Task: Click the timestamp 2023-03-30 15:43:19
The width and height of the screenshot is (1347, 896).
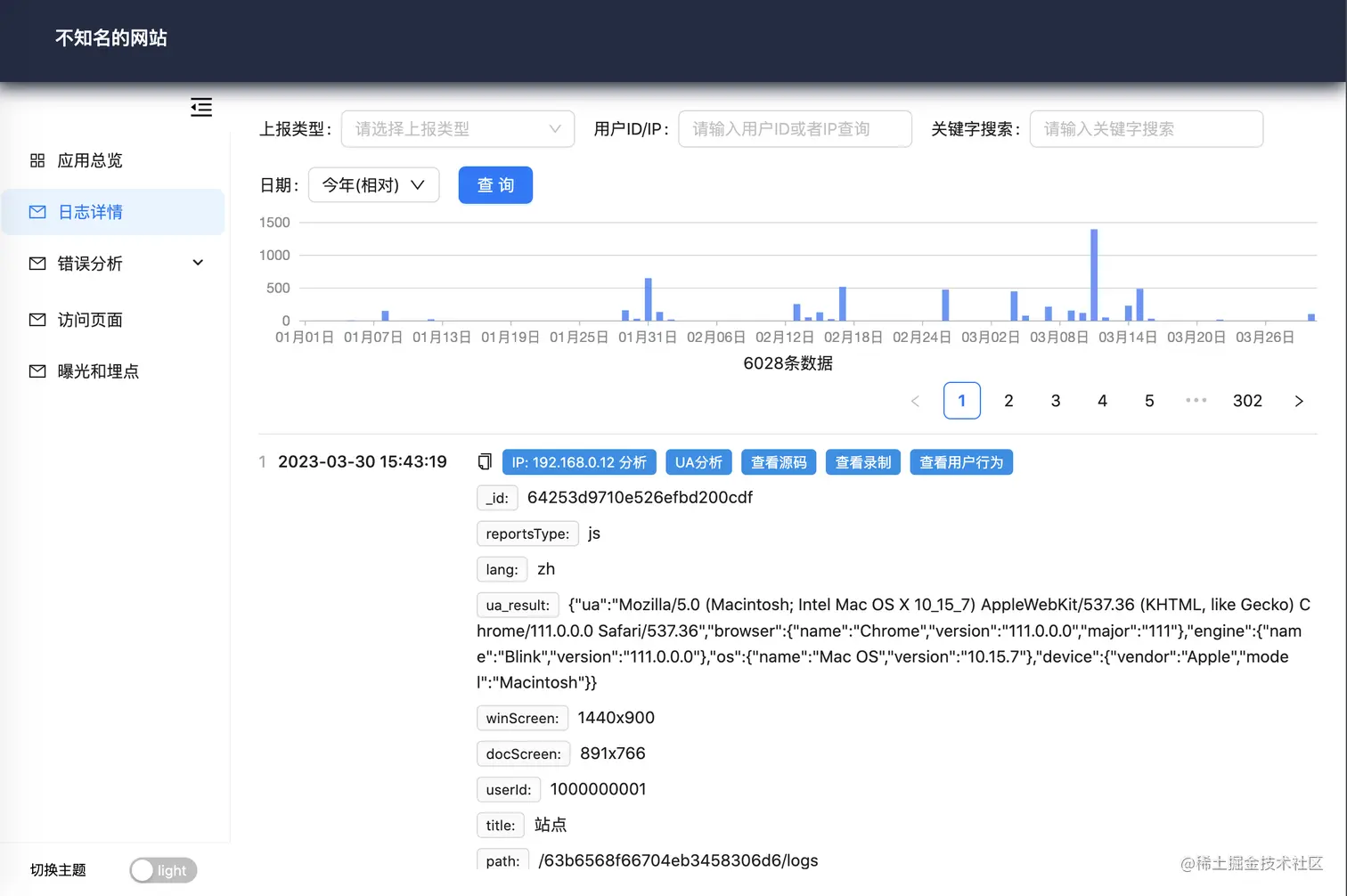Action: pos(363,461)
